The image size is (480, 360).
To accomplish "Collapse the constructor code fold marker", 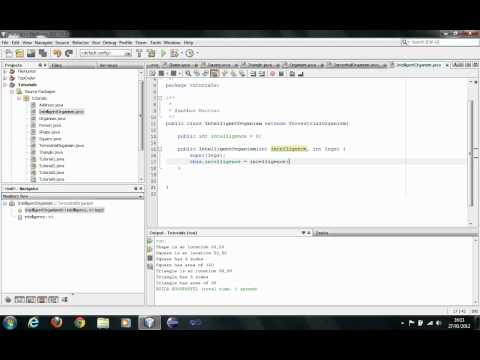I will coord(160,149).
